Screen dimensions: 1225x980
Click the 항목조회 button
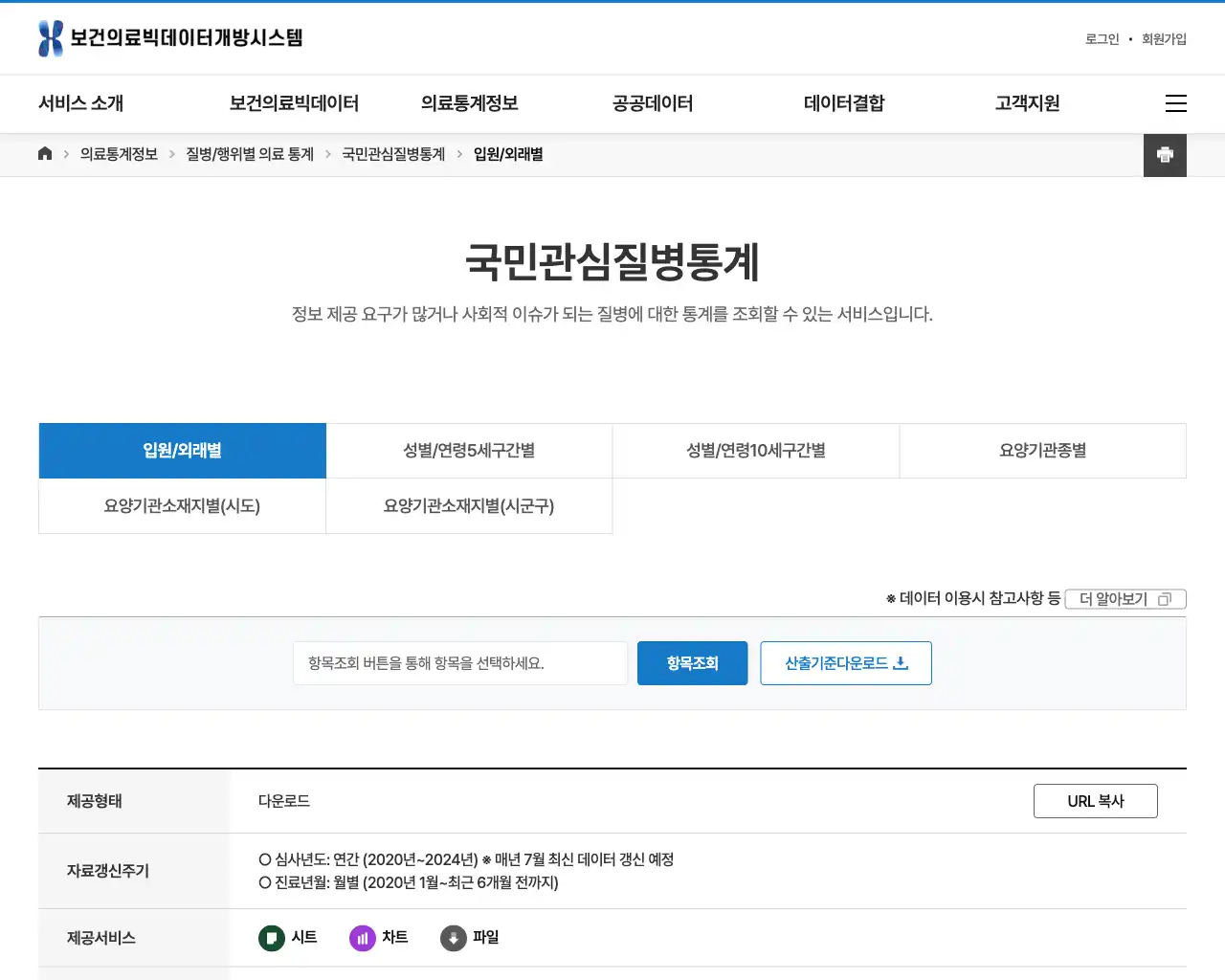(x=693, y=663)
